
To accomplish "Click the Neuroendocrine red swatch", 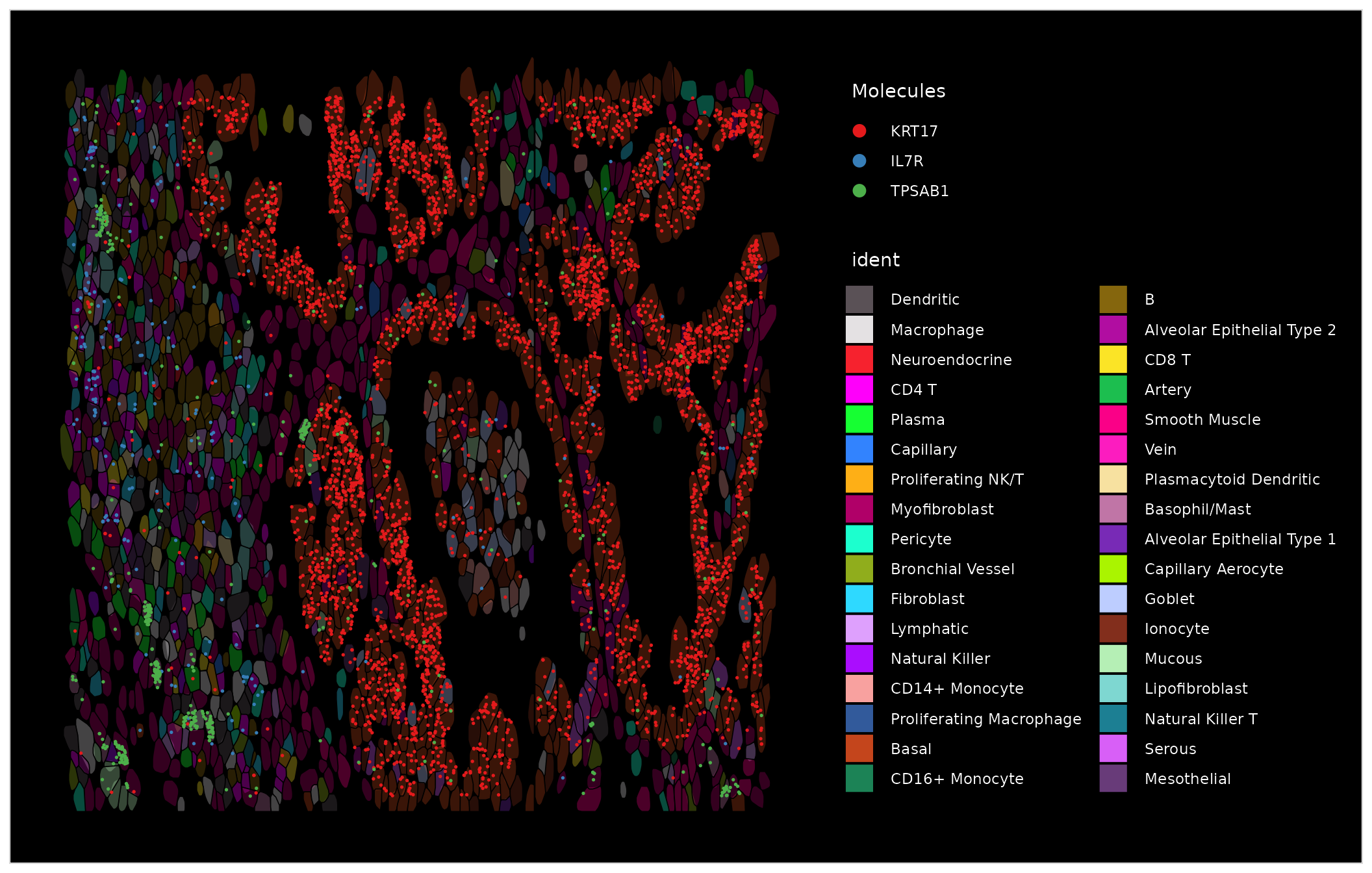I will pyautogui.click(x=859, y=359).
